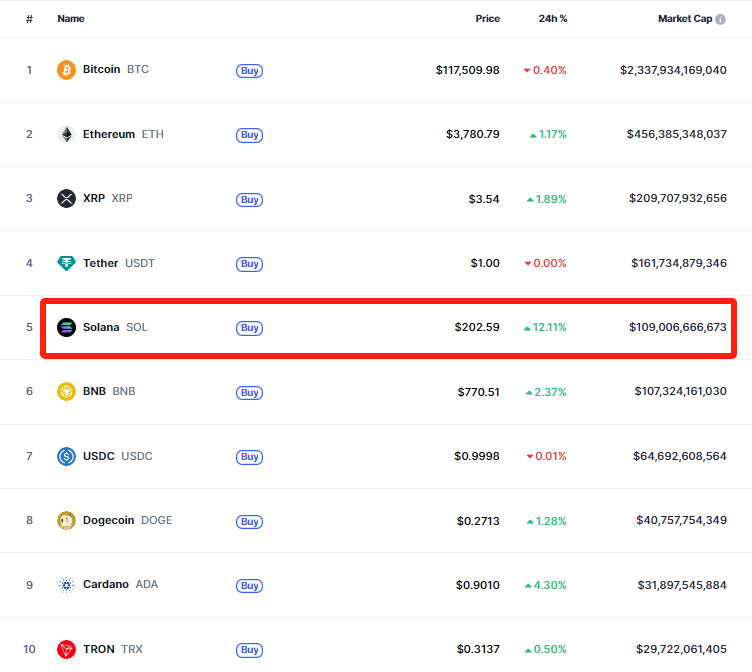
Task: Open the Solana SOL name link
Action: point(115,327)
